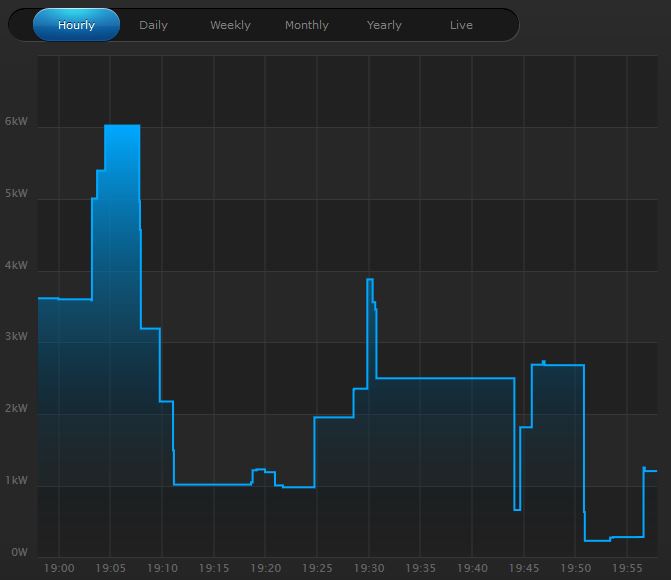Click the 2kW axis label

[16, 408]
